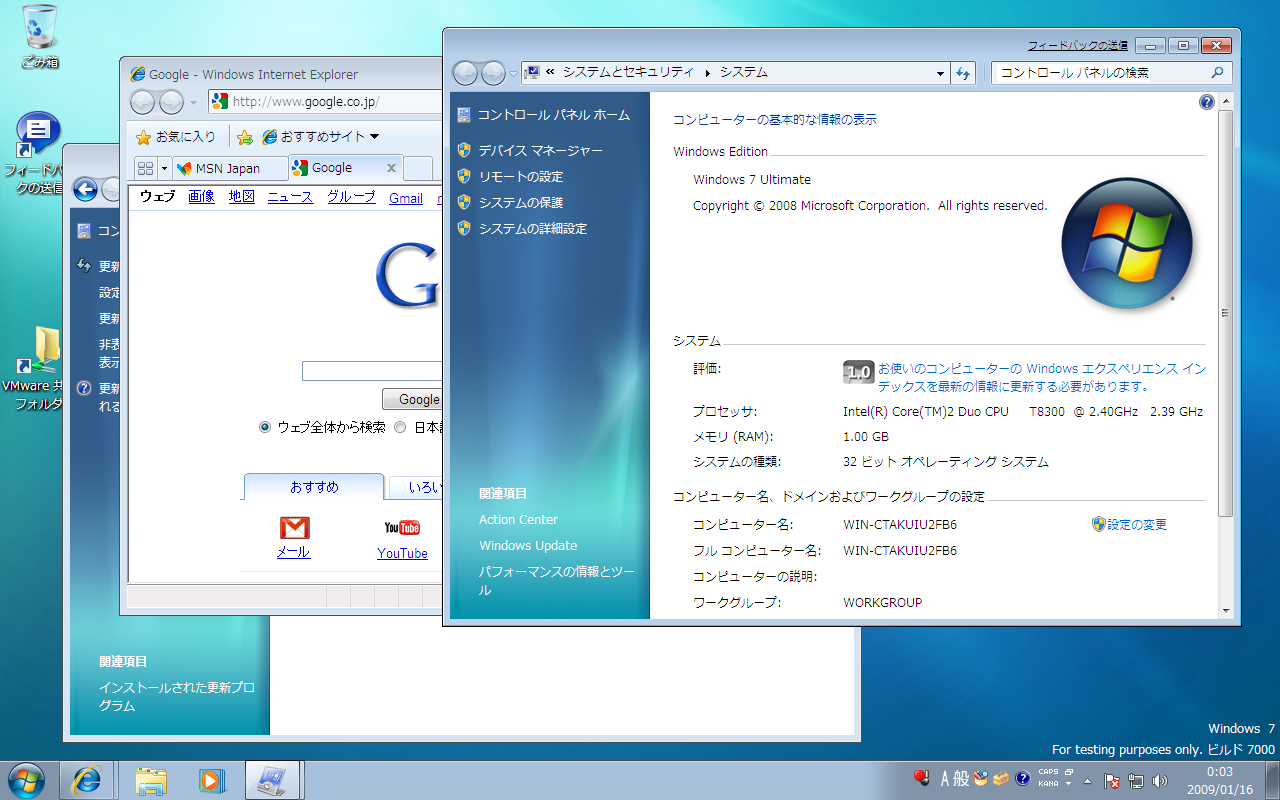Click IE Quick Tabs grid icon

[x=145, y=168]
